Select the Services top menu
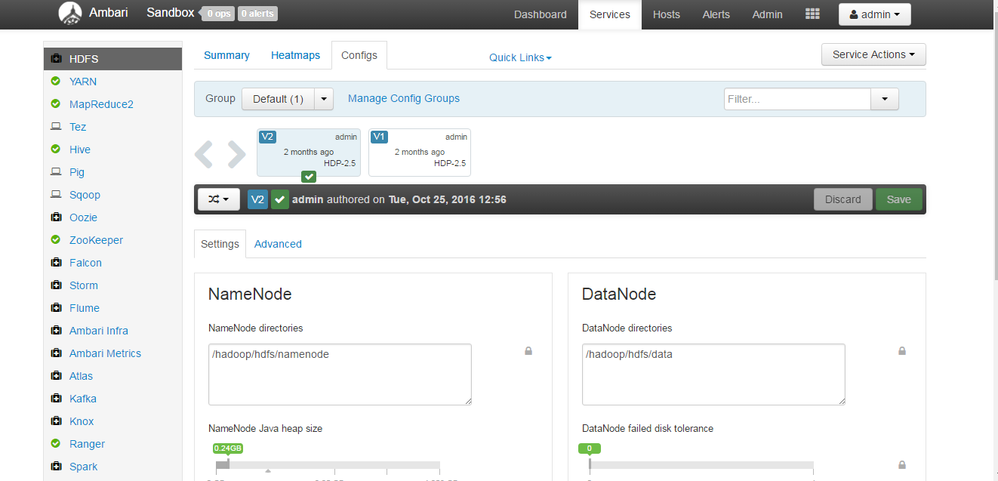This screenshot has height=481, width=998. [610, 15]
